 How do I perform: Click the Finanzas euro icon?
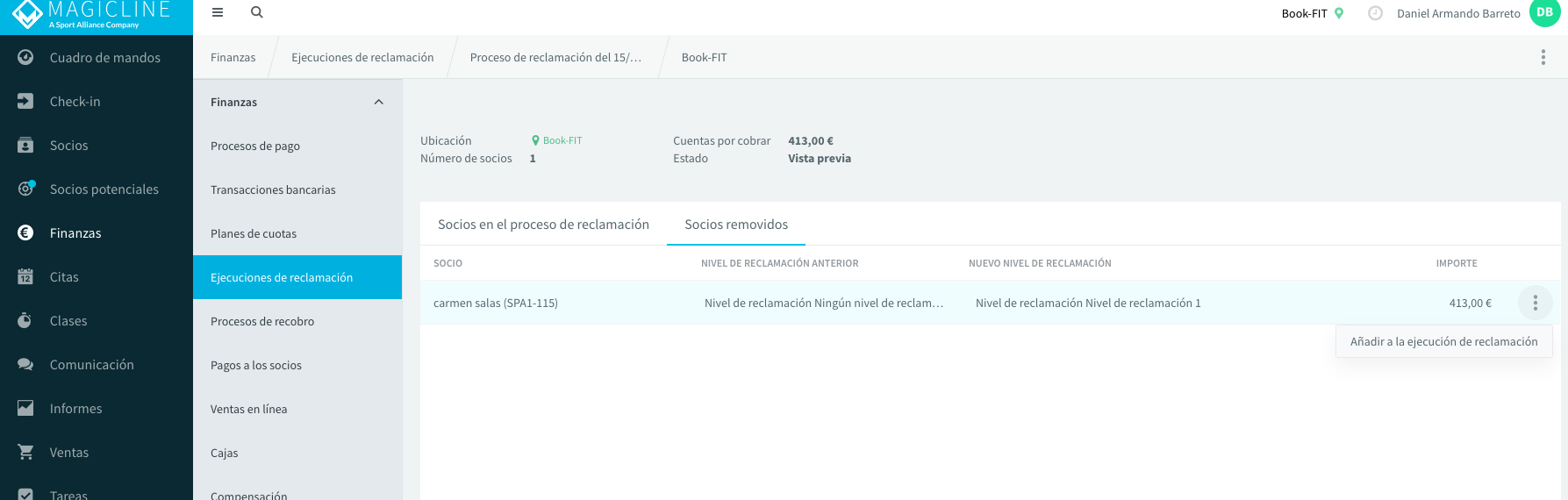coord(25,232)
